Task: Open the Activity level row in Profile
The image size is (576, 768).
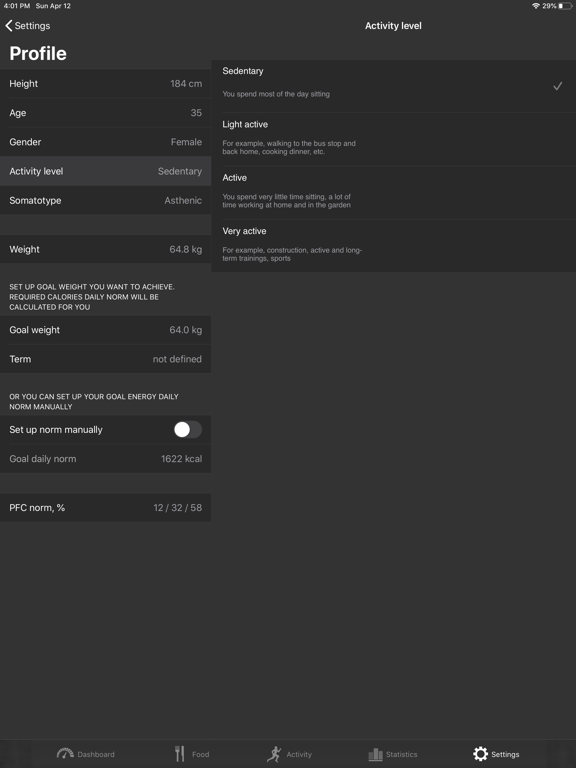Action: pos(105,171)
